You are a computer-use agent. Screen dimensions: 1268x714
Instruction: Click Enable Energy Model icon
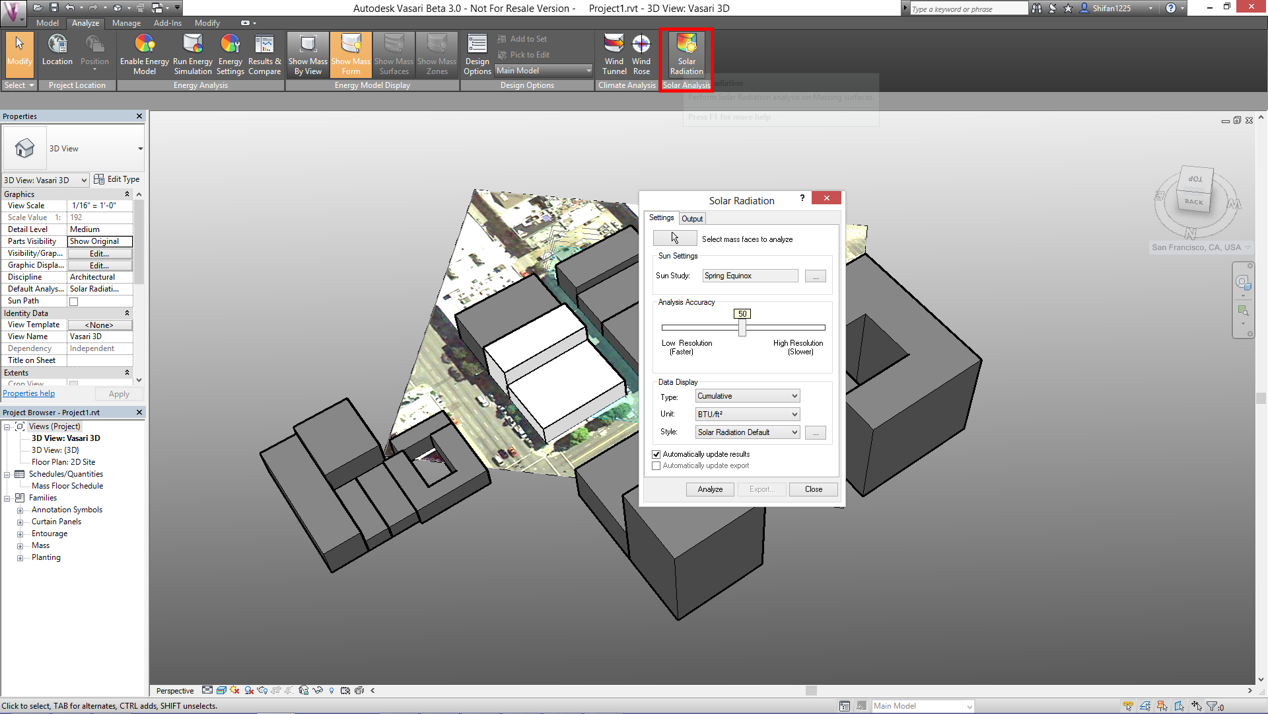click(x=144, y=54)
